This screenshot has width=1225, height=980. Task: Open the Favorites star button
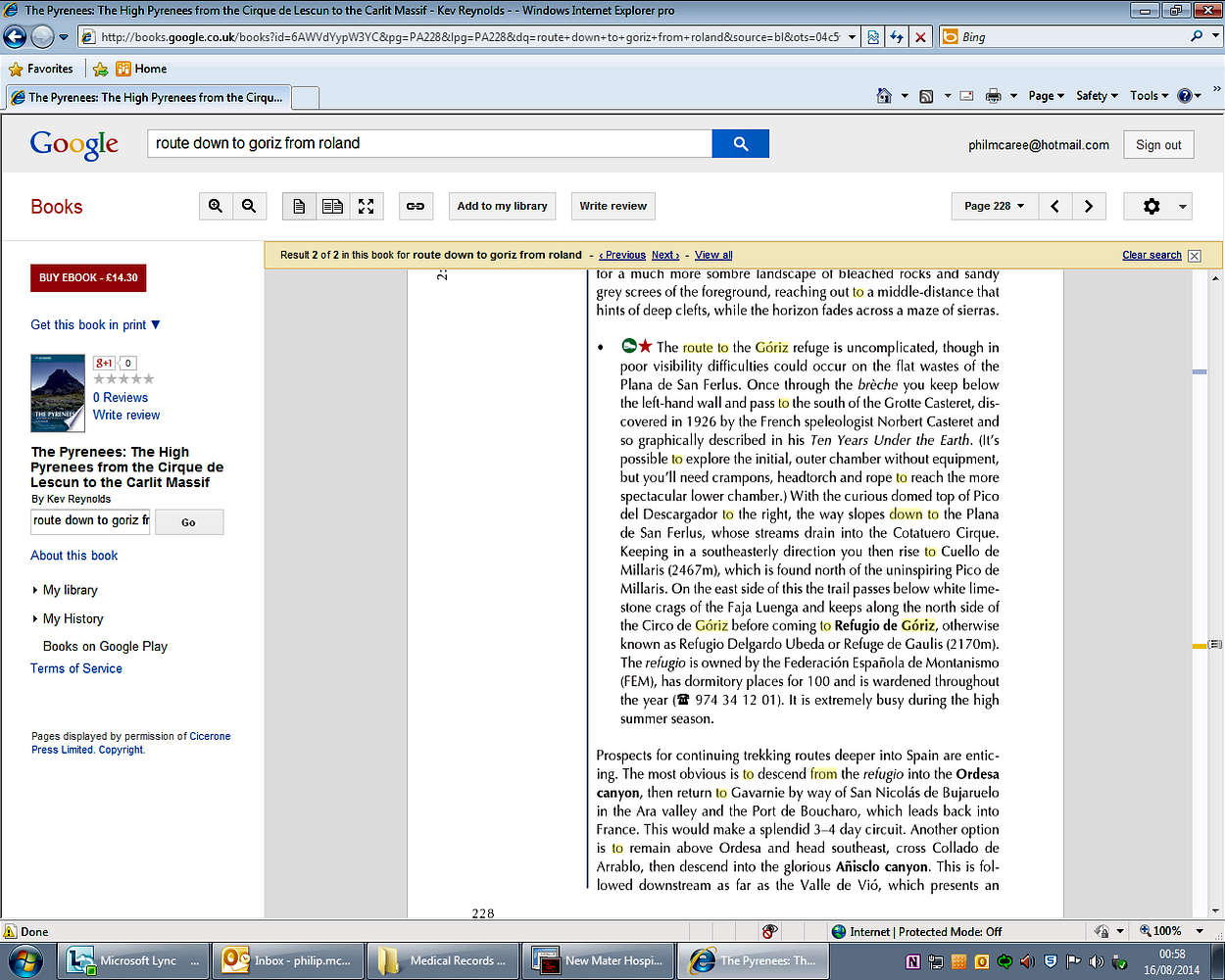(x=40, y=69)
